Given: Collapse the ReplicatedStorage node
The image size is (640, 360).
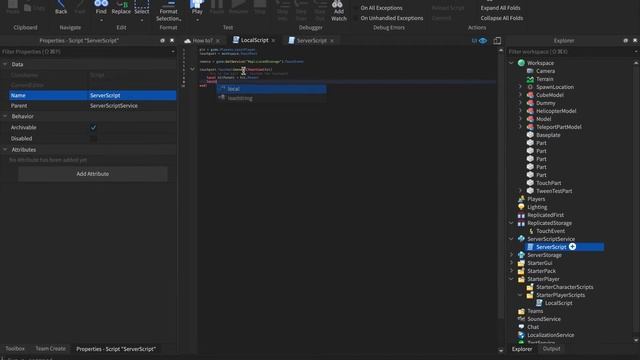Looking at the screenshot, I should 511,223.
